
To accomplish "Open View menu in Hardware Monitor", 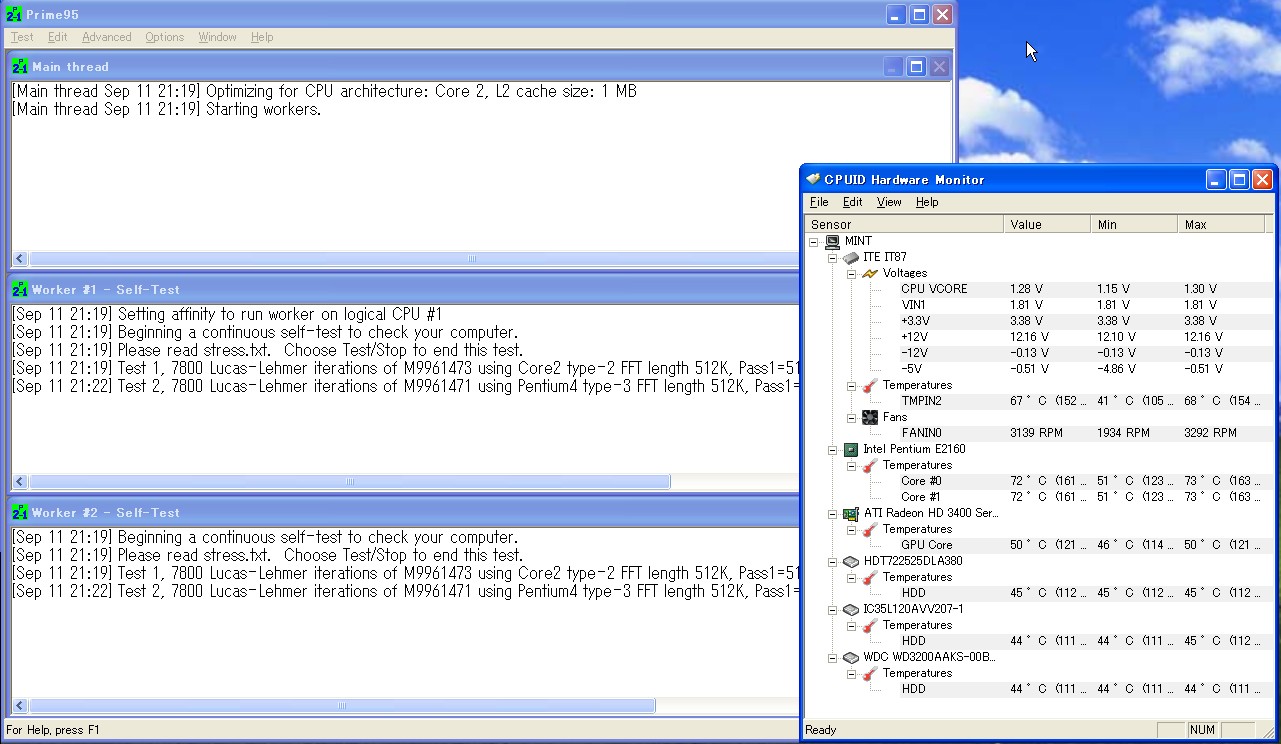I will pyautogui.click(x=889, y=202).
